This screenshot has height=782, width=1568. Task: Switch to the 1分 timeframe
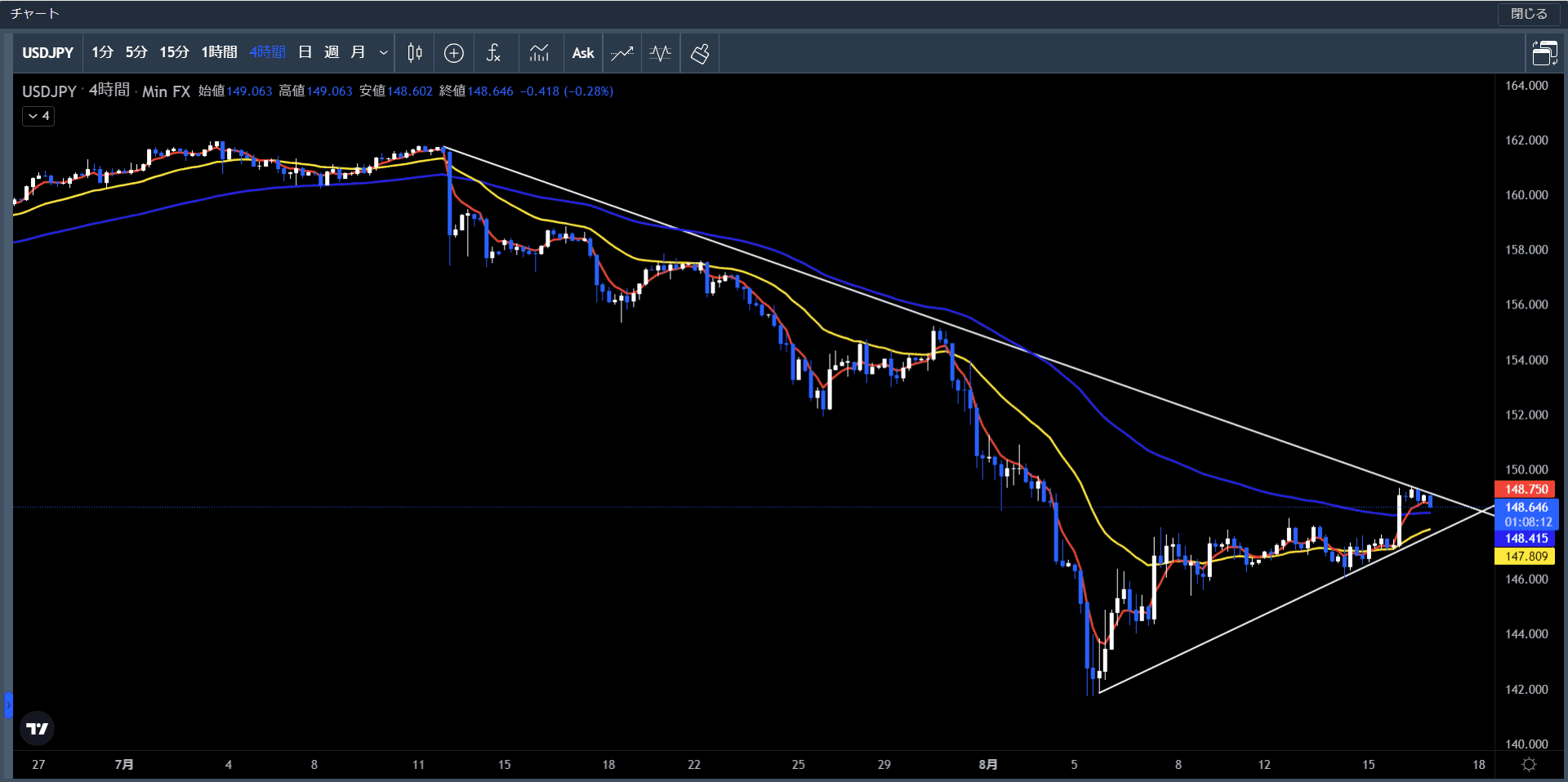coord(102,53)
